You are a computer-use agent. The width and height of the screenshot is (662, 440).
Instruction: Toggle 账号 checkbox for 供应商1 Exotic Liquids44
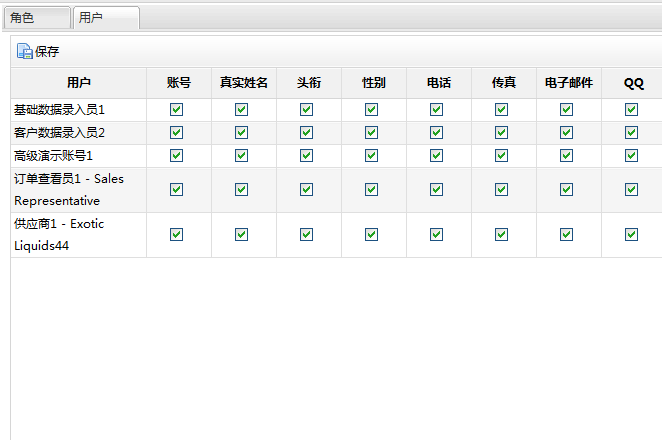tap(176, 234)
